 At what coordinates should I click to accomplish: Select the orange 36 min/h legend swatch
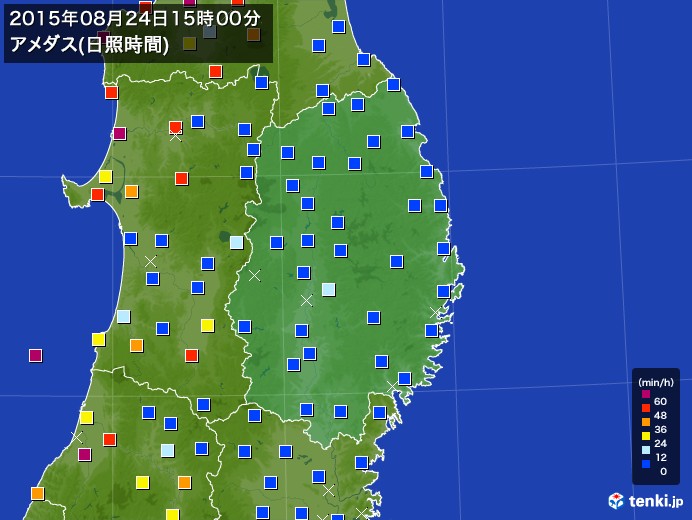coord(646,422)
